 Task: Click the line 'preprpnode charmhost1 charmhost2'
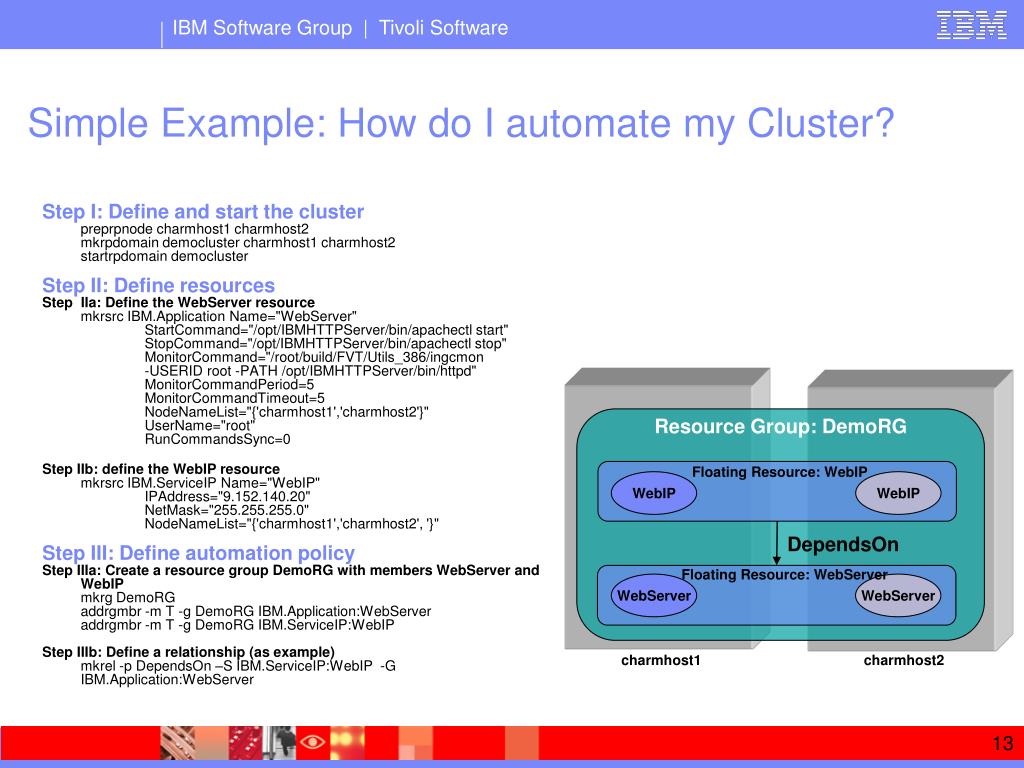coord(195,229)
